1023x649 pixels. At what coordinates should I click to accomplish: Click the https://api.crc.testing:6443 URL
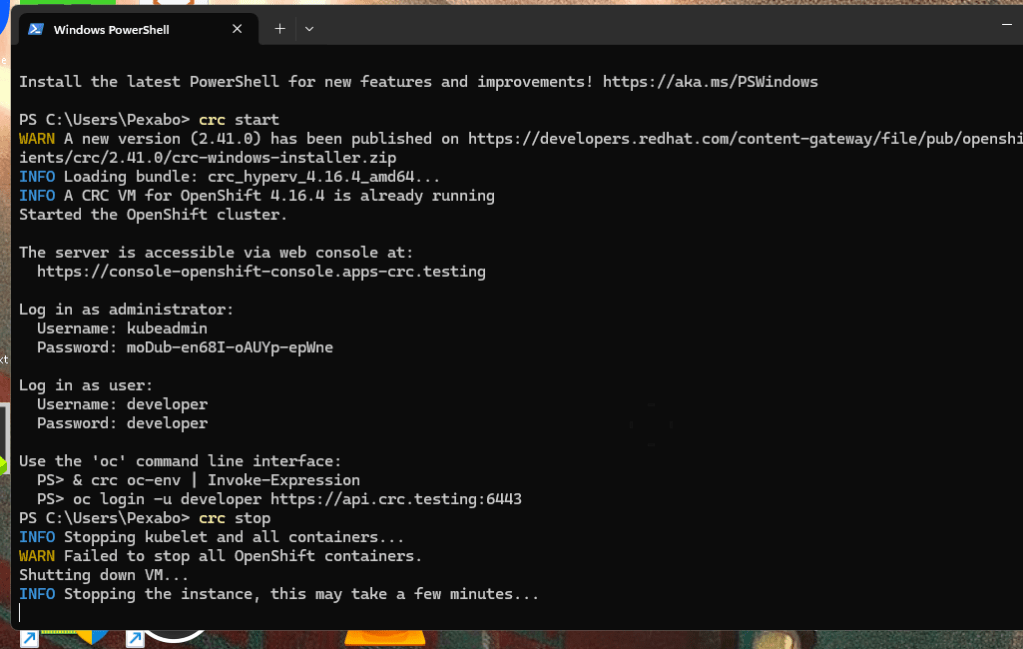coord(396,499)
